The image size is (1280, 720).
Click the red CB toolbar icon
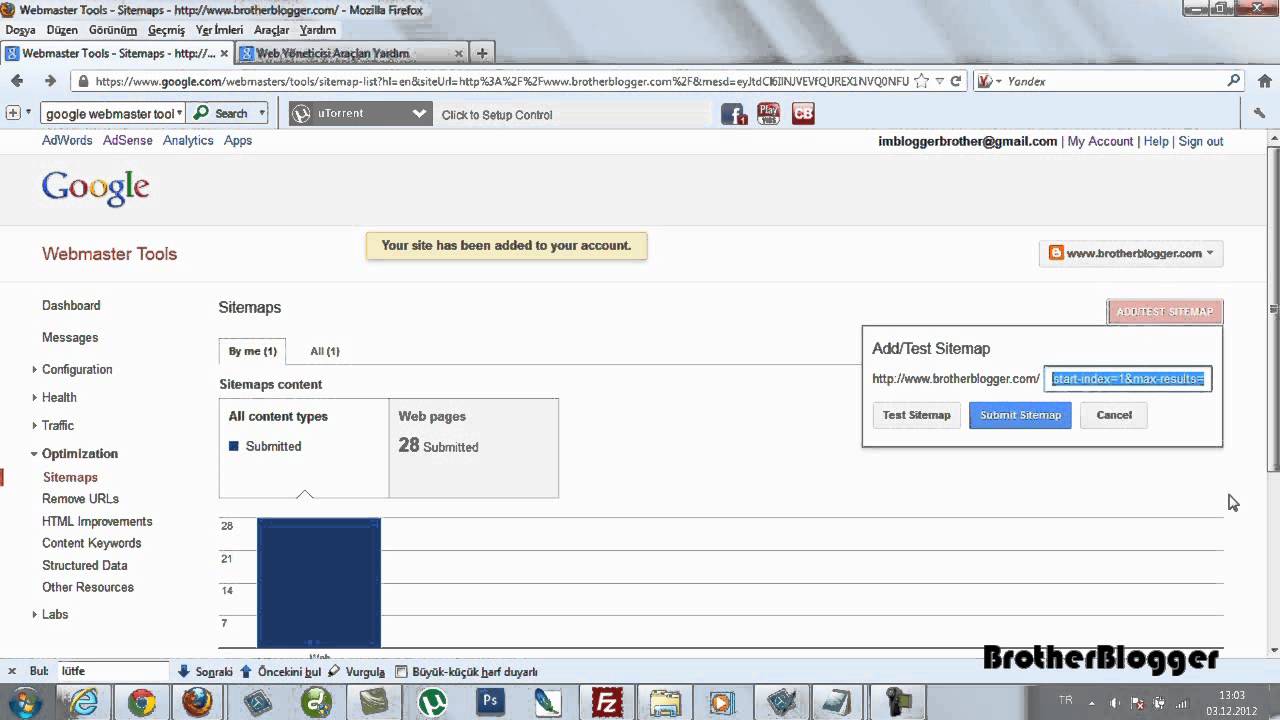(x=803, y=114)
